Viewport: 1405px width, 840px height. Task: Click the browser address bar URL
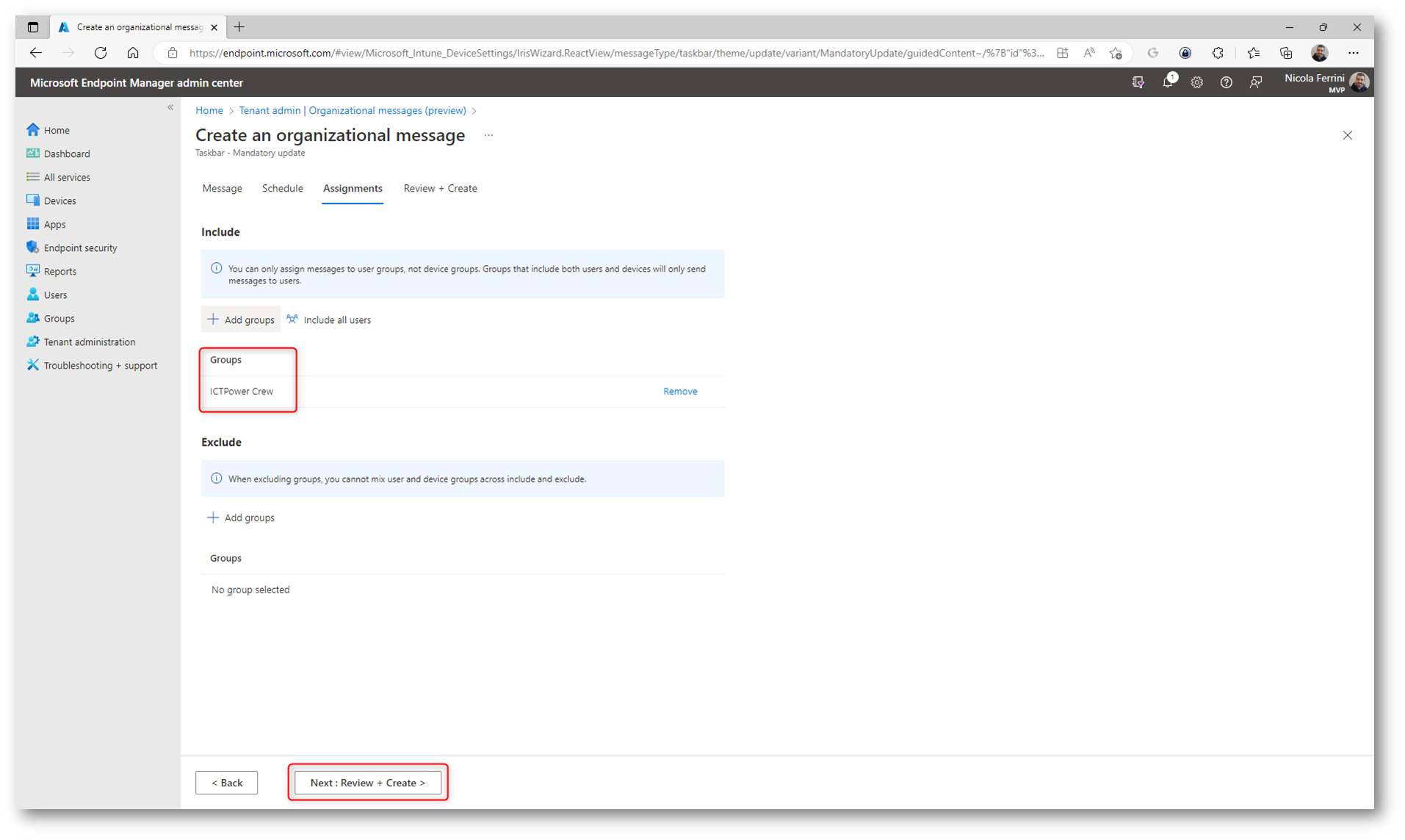[615, 53]
